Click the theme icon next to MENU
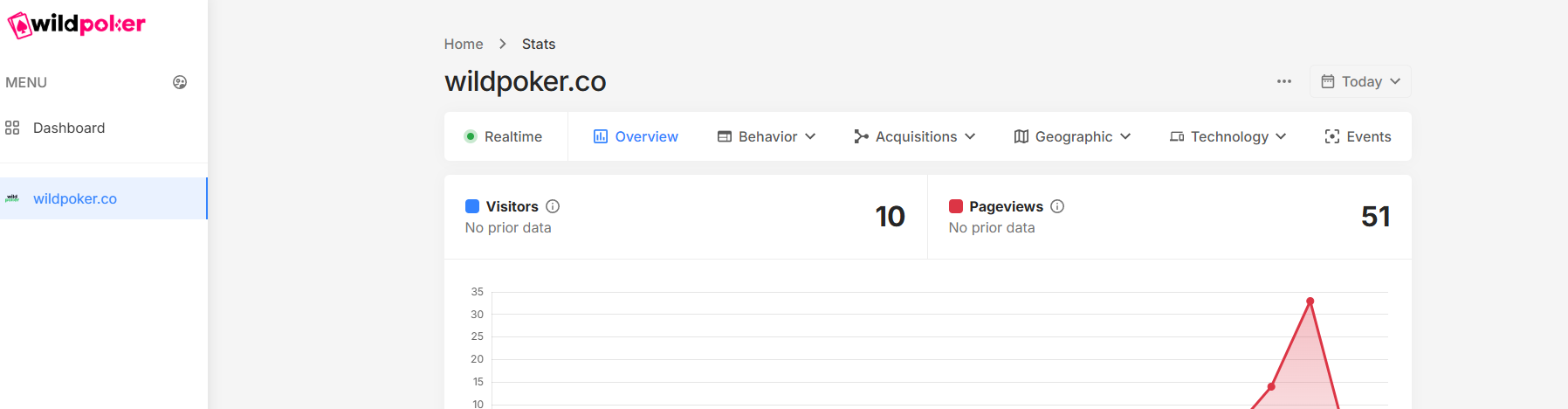The image size is (1568, 409). click(x=180, y=82)
